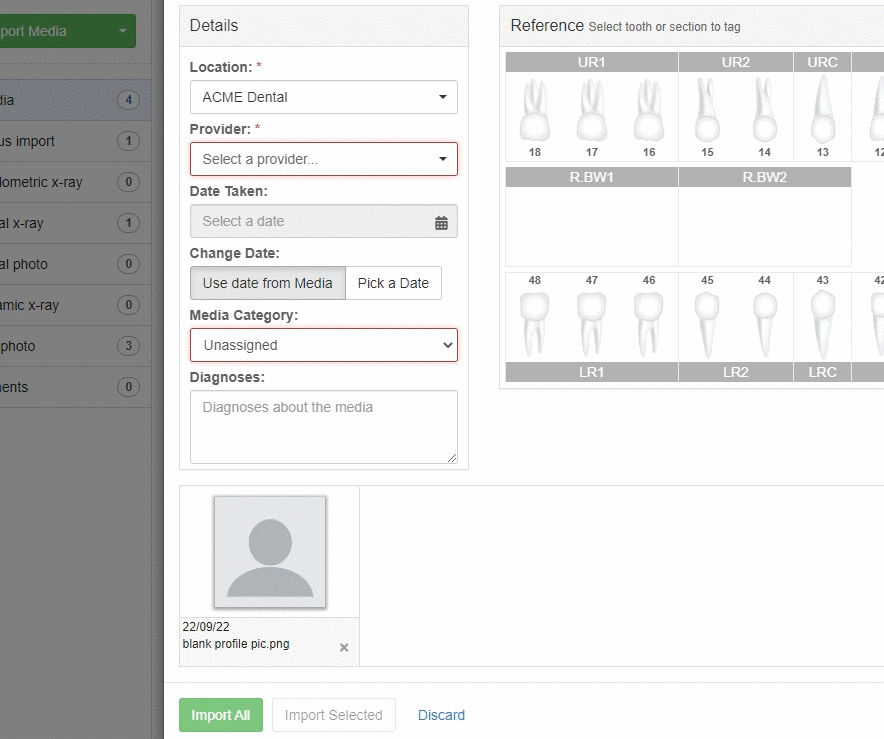Select tooth 14 icon
This screenshot has height=739, width=884.
pyautogui.click(x=764, y=111)
